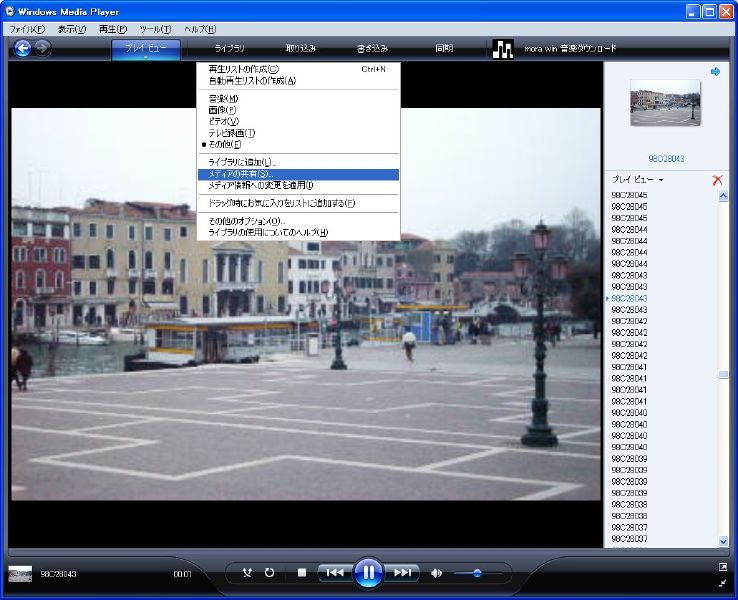Viewport: 738px width, 600px height.
Task: Pause playback with the center blue button
Action: [x=368, y=573]
